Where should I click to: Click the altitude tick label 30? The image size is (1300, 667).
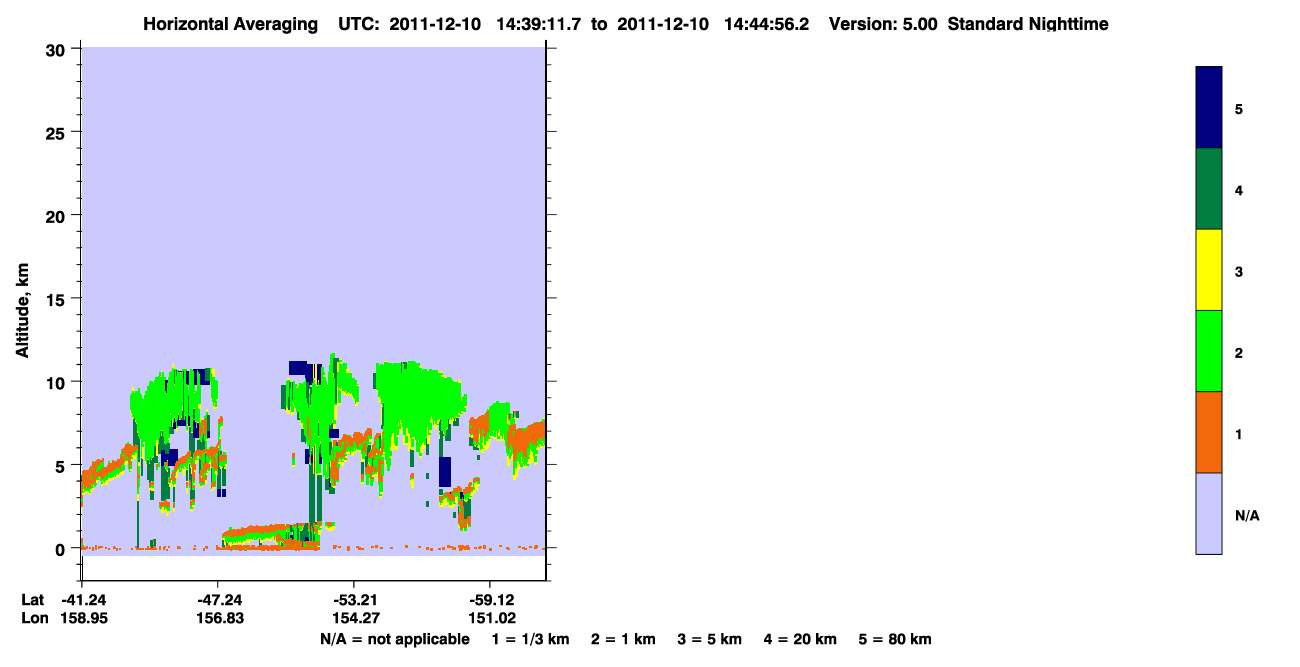tap(57, 49)
